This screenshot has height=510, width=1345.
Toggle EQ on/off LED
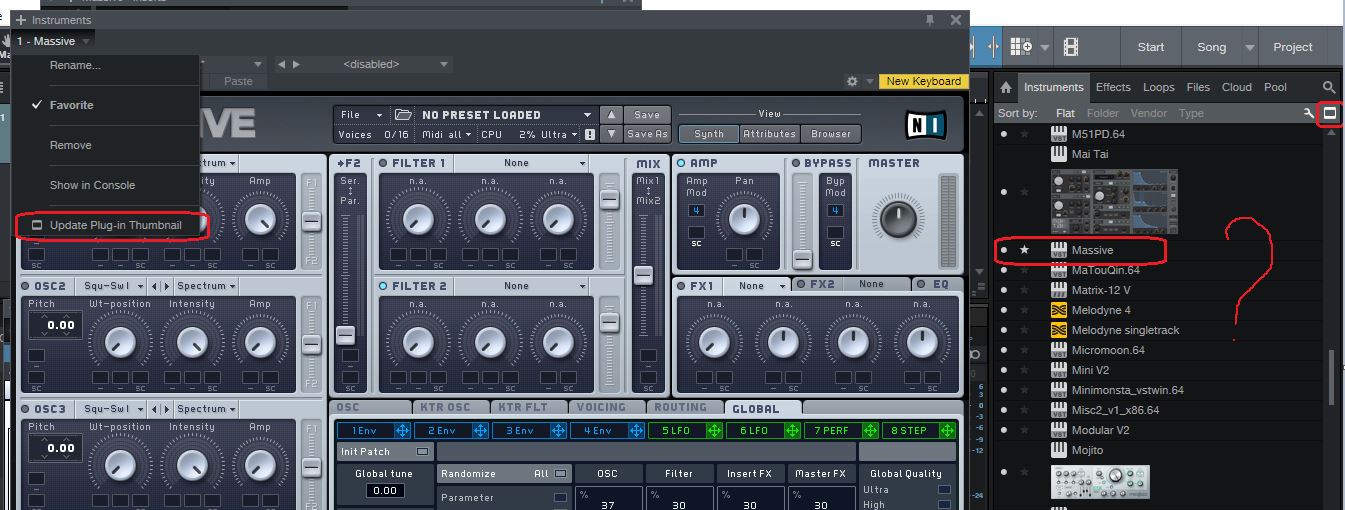pos(921,285)
